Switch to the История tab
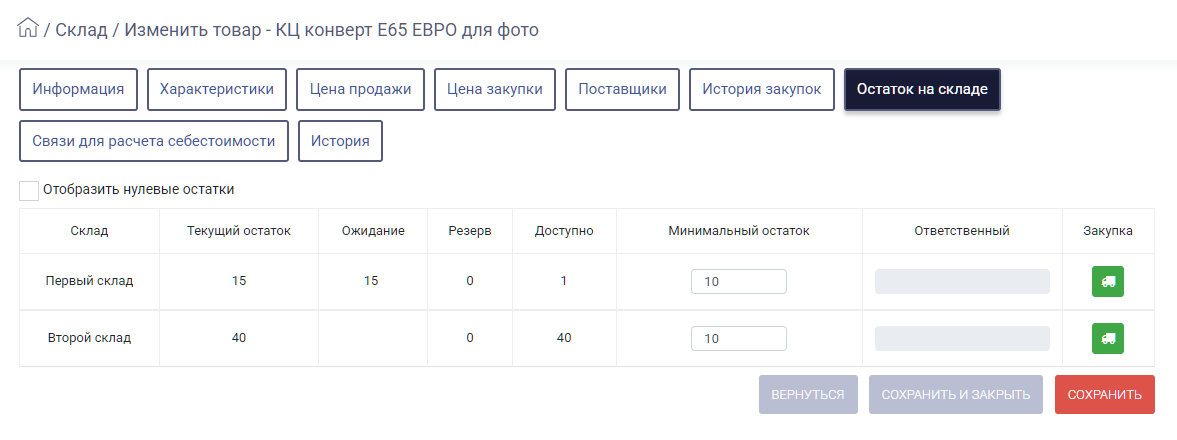This screenshot has width=1177, height=440. [x=340, y=141]
